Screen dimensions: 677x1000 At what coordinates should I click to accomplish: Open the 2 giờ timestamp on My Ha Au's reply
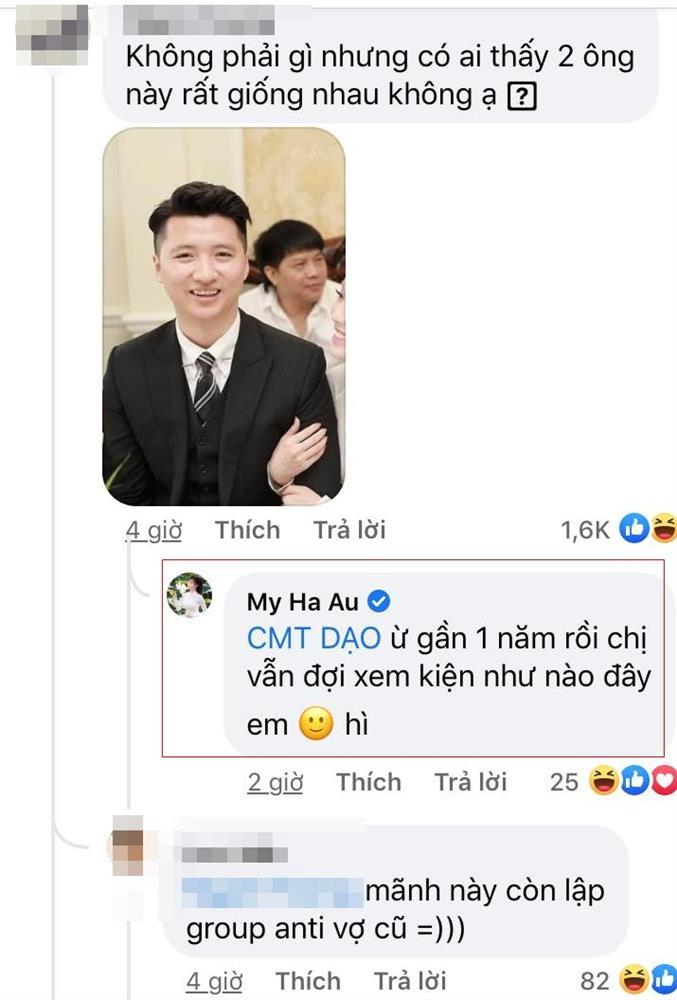coord(275,783)
